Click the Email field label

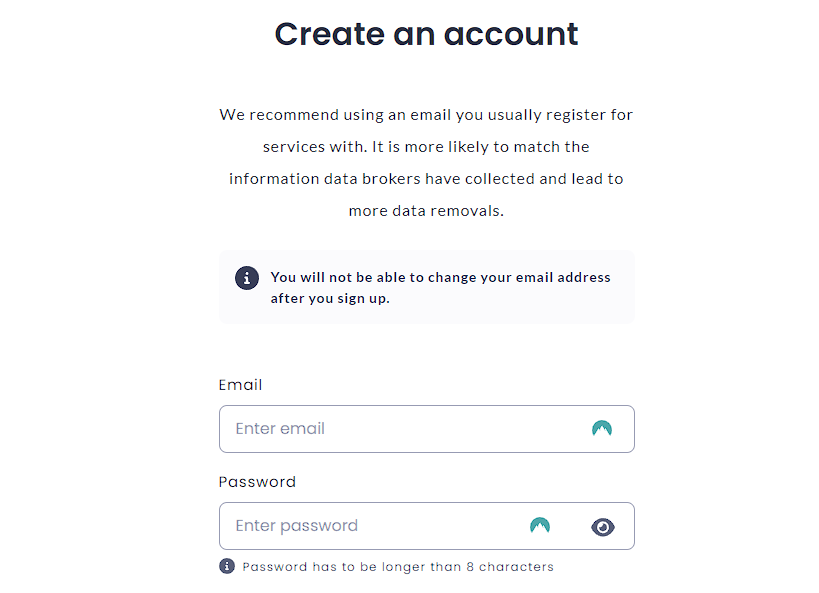click(240, 385)
